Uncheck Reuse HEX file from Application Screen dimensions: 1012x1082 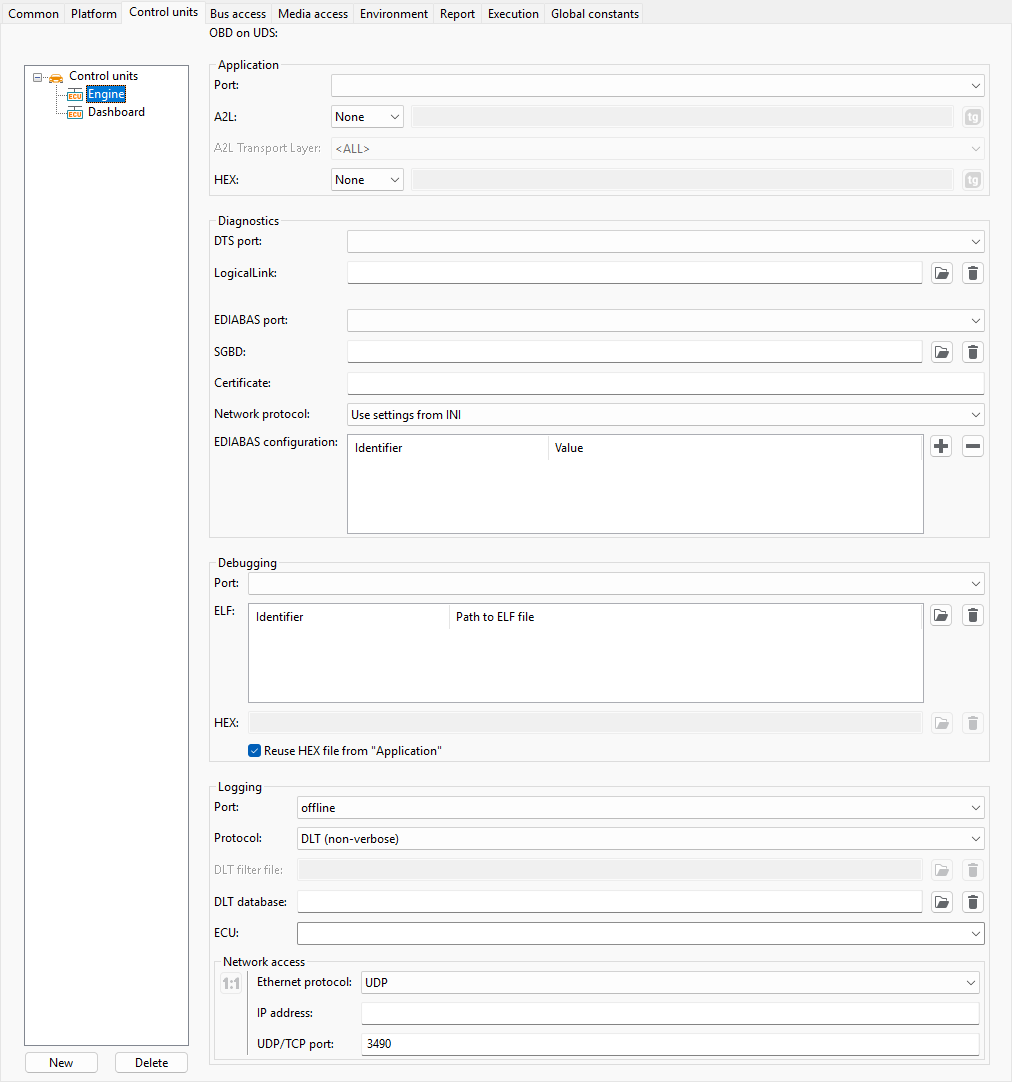pos(255,751)
